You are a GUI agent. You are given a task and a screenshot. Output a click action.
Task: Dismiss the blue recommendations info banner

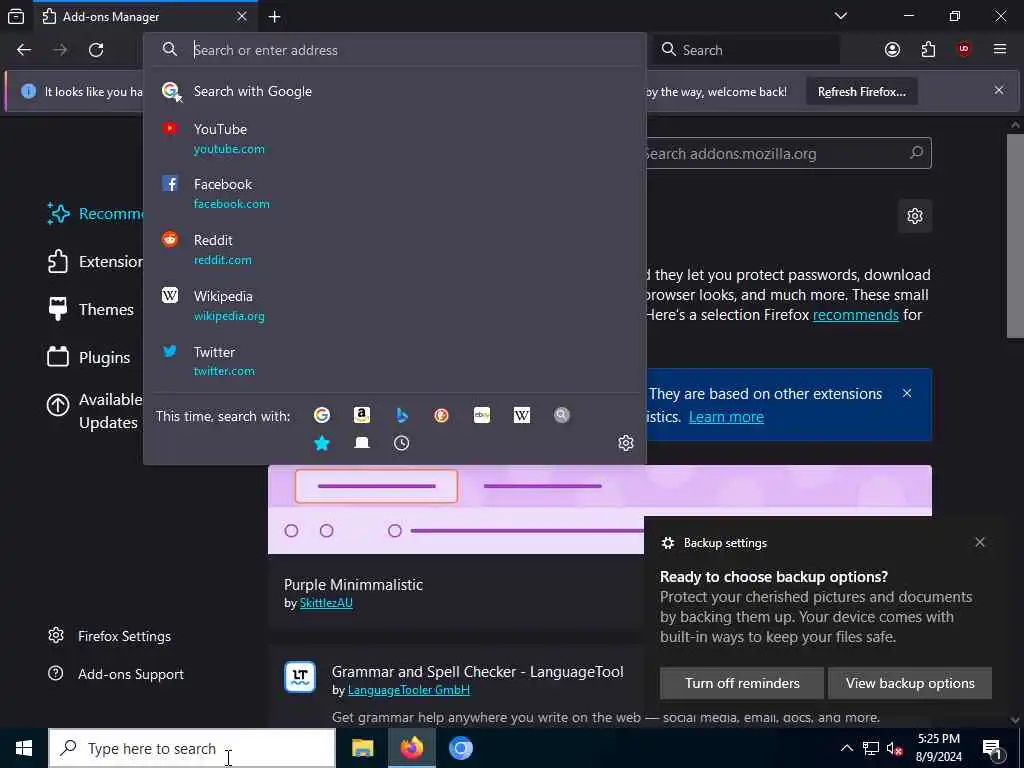coord(907,393)
